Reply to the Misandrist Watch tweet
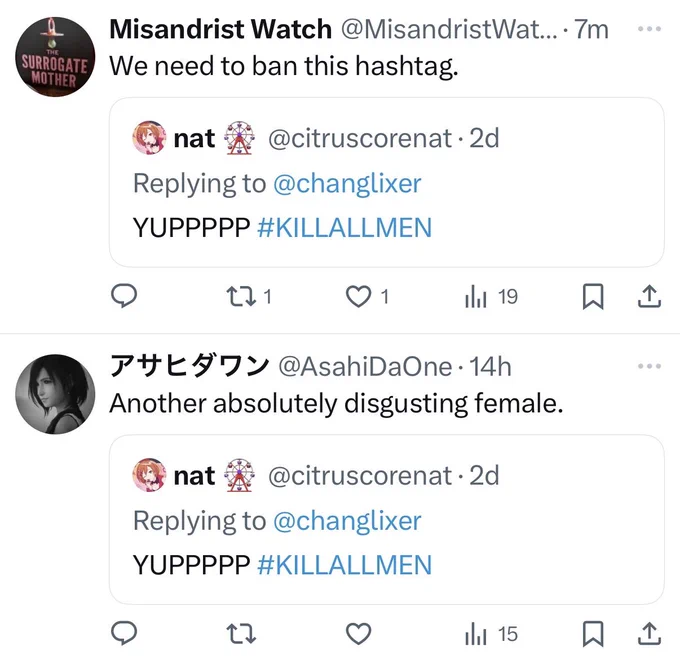Image resolution: width=680 pixels, height=668 pixels. (x=124, y=296)
